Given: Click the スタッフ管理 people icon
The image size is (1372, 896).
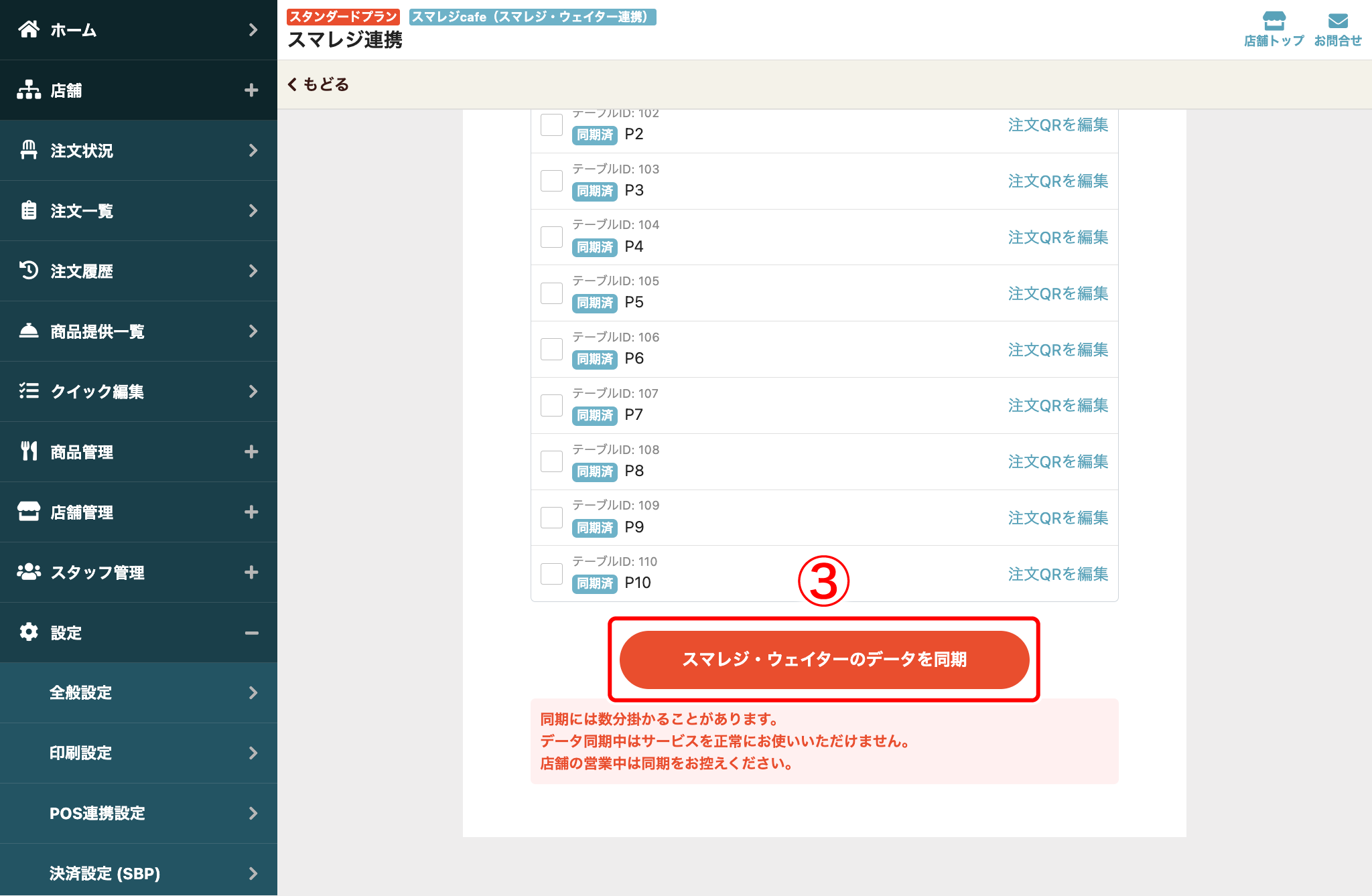Looking at the screenshot, I should 29,571.
